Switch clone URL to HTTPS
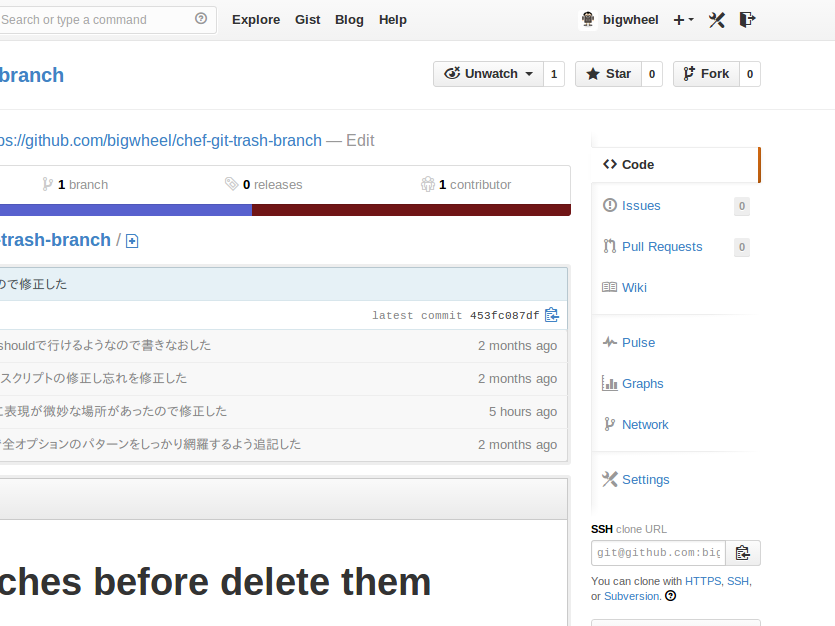This screenshot has height=626, width=835. click(703, 581)
